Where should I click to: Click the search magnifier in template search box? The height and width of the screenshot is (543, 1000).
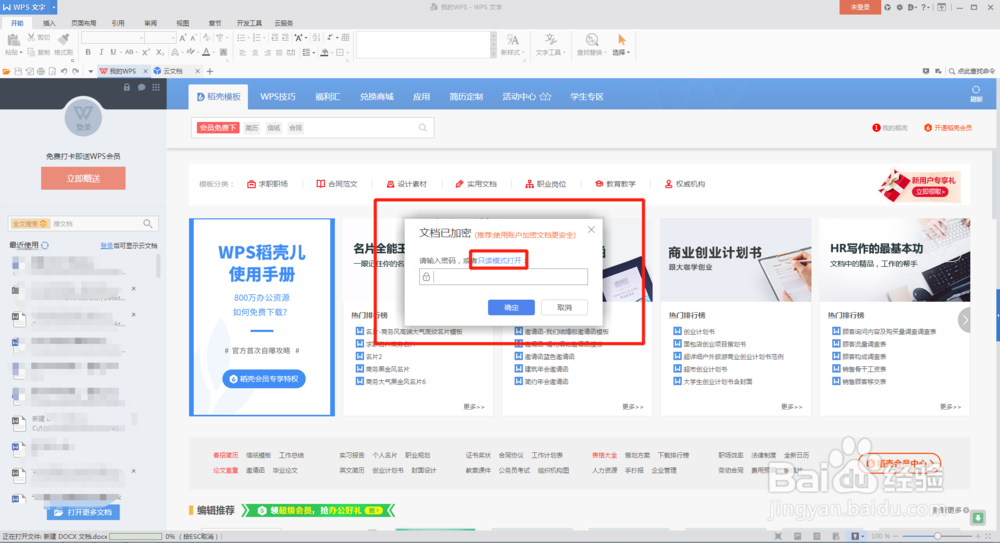(x=423, y=128)
